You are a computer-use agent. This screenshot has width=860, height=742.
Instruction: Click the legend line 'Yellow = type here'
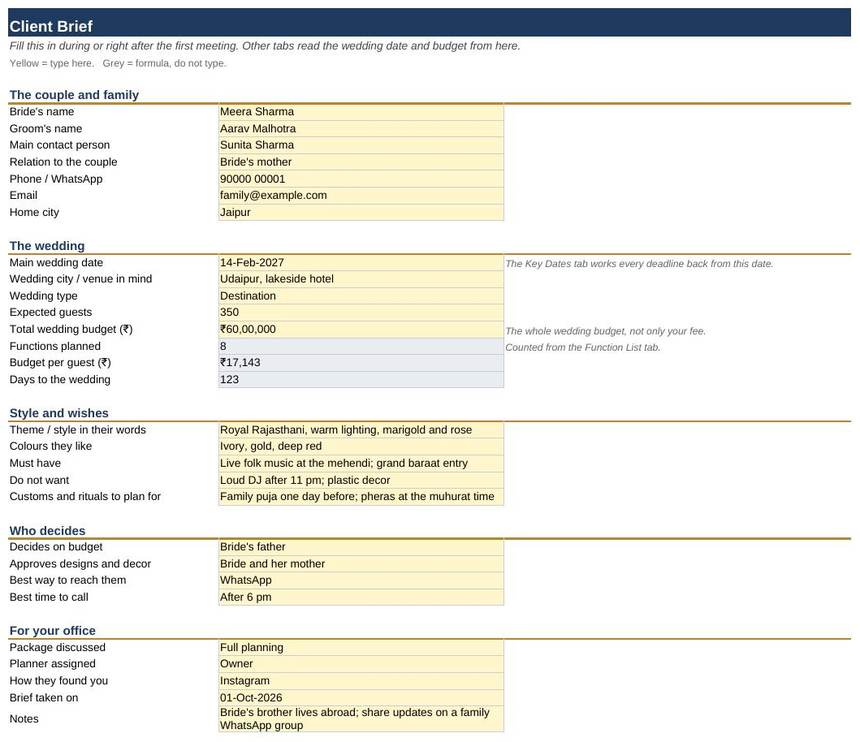click(118, 64)
